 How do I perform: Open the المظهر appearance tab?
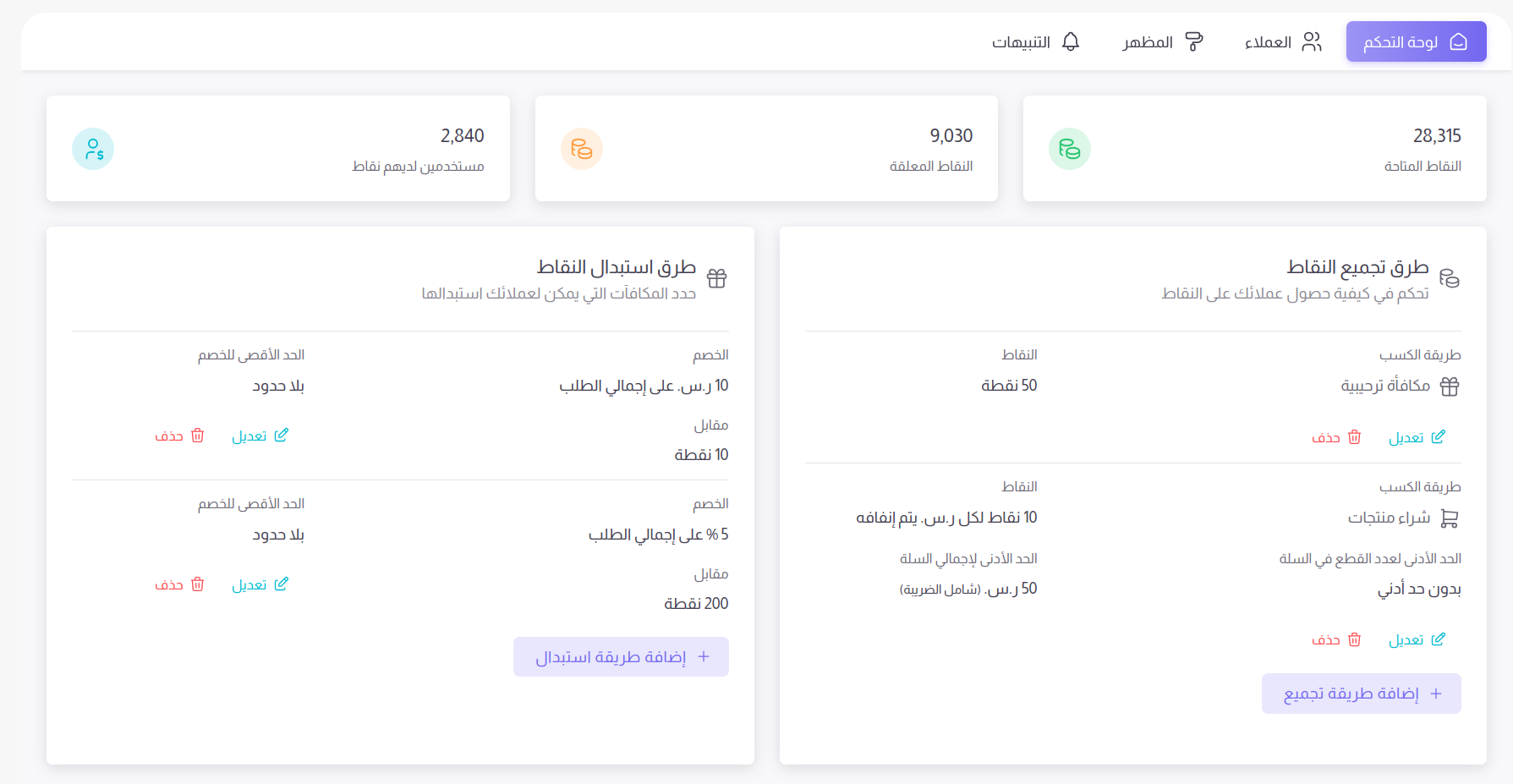click(x=1162, y=41)
